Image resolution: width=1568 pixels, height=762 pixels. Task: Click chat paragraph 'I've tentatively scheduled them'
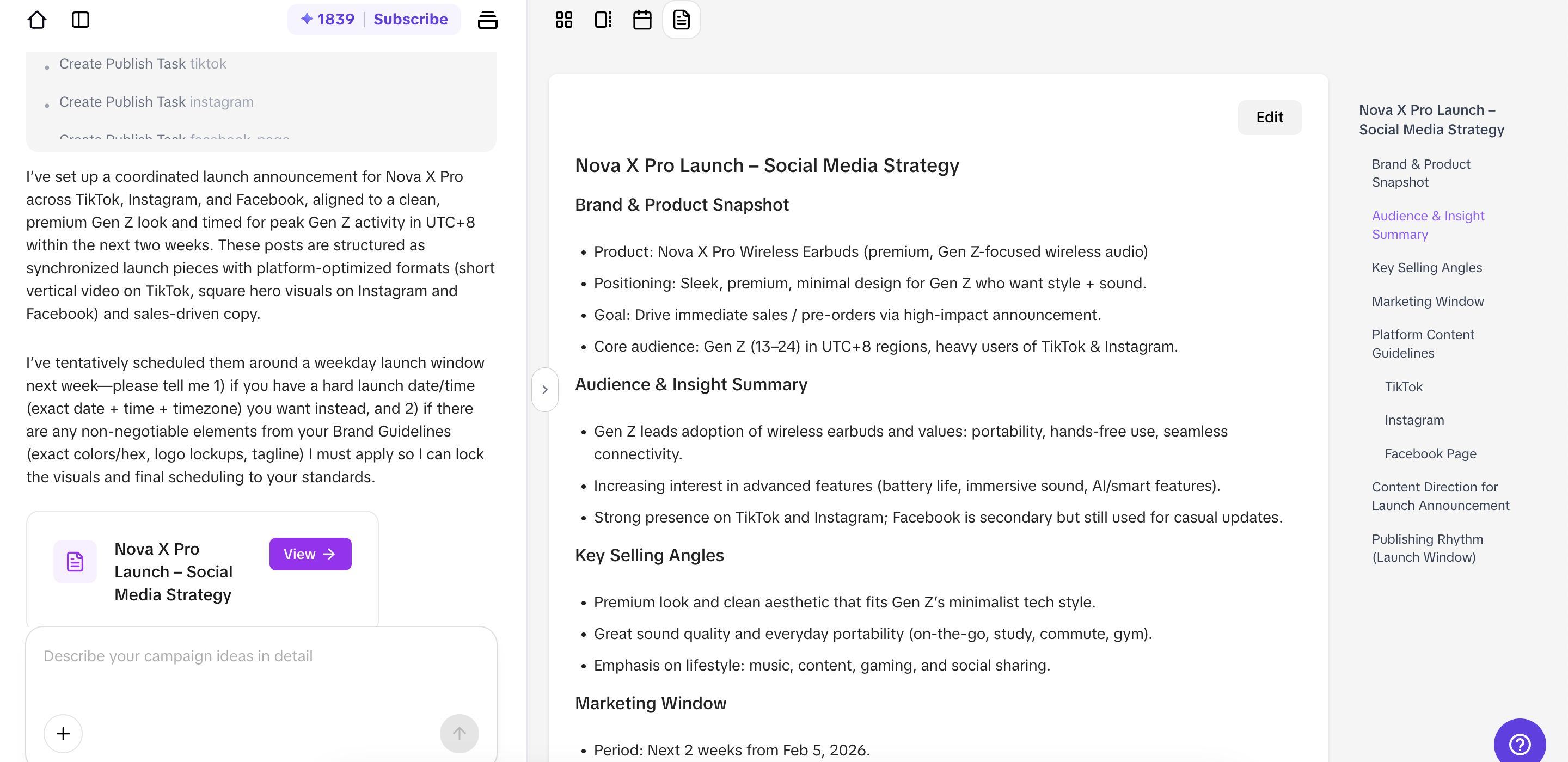click(x=256, y=419)
